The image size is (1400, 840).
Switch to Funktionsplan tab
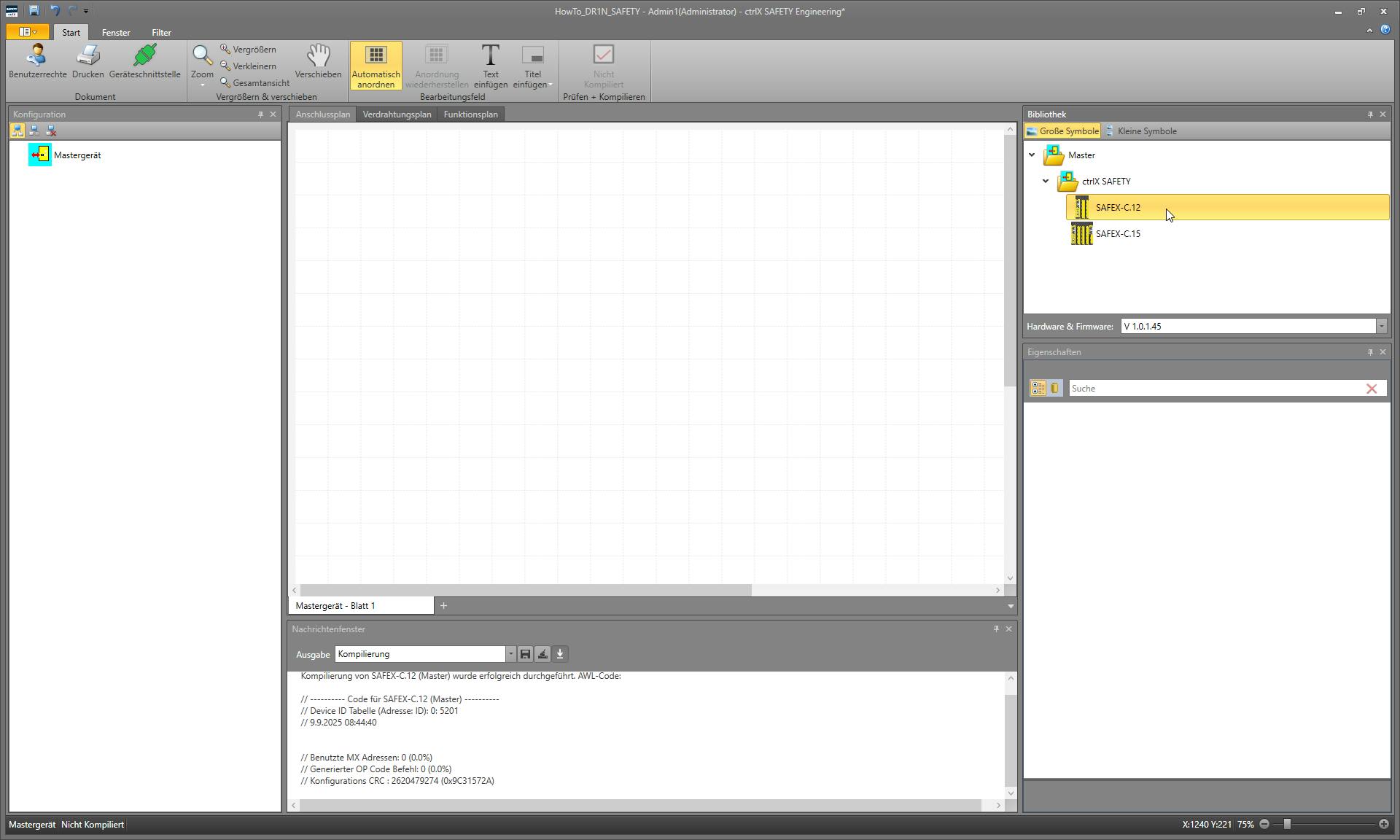click(x=470, y=114)
